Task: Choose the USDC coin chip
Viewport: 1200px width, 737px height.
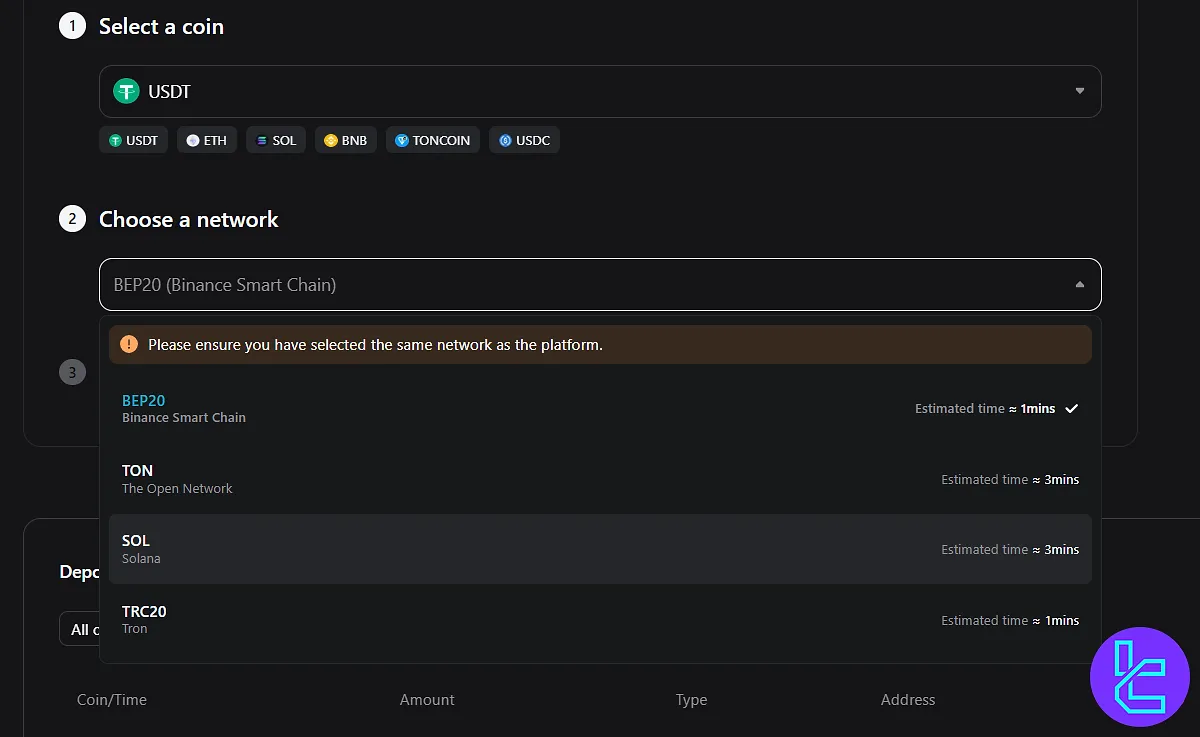Action: pyautogui.click(x=525, y=140)
